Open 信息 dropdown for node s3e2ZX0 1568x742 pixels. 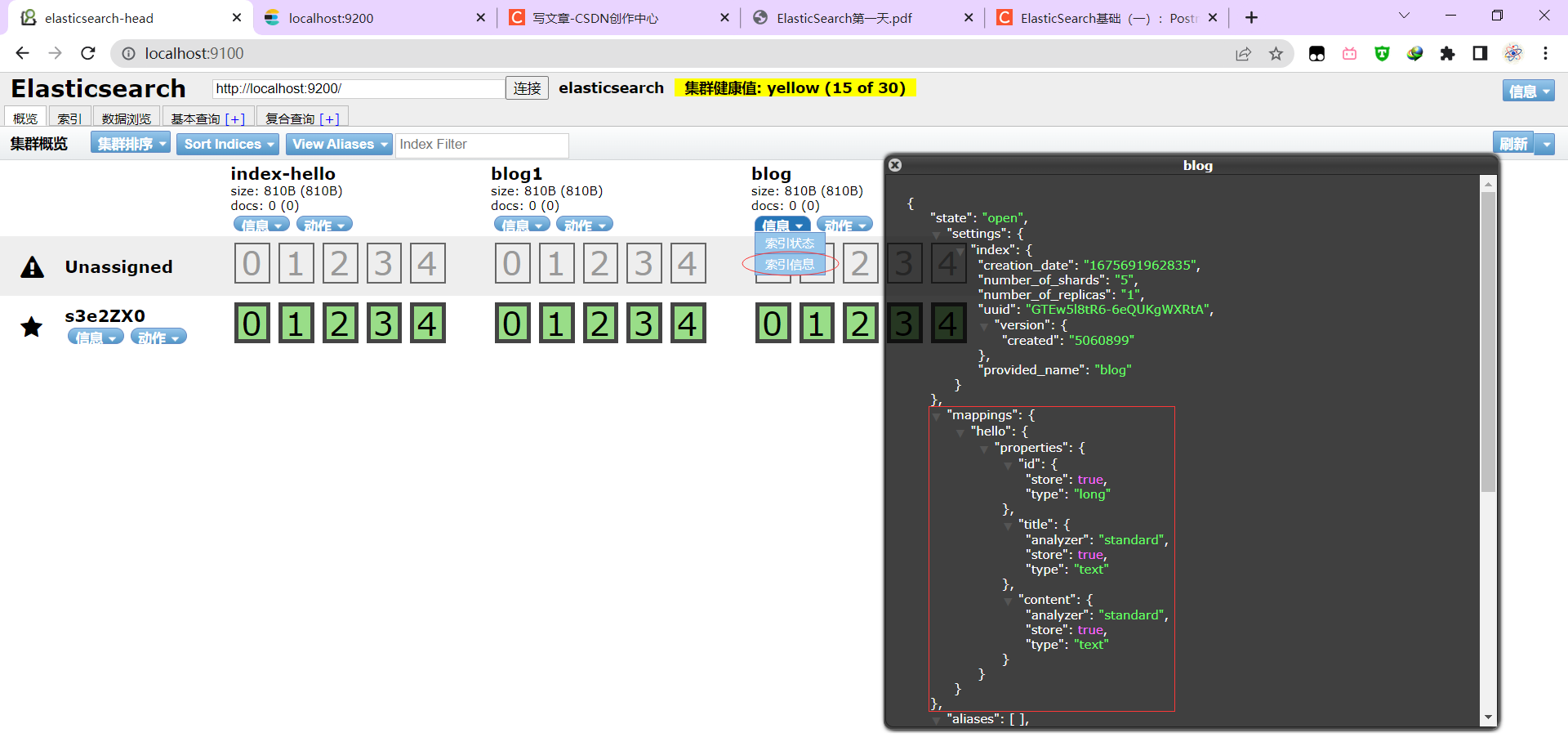[96, 336]
